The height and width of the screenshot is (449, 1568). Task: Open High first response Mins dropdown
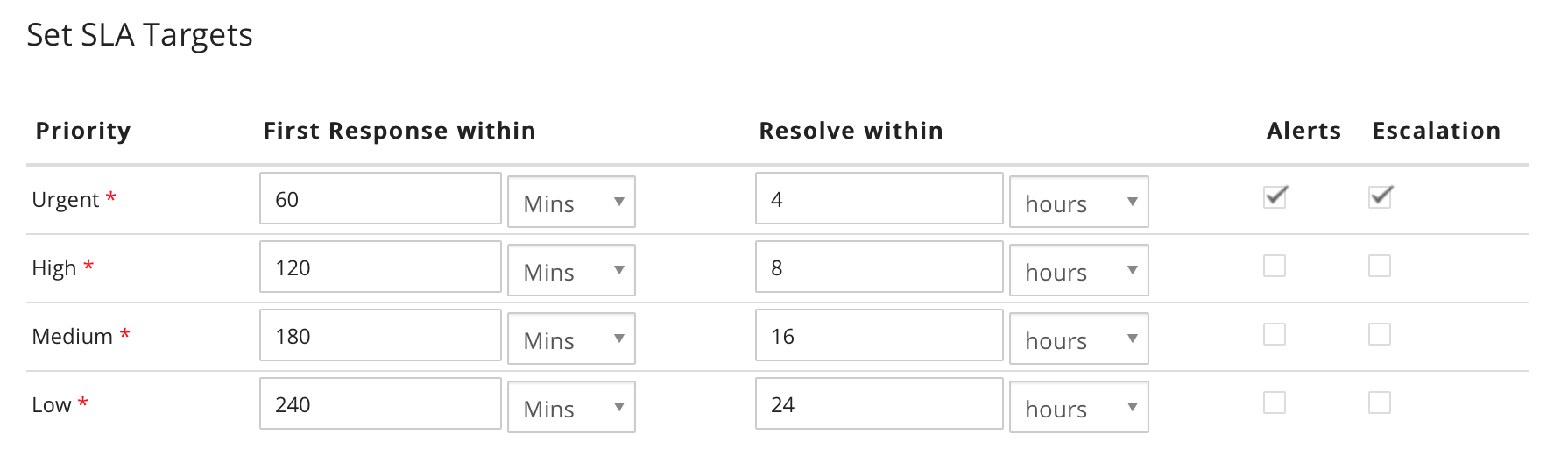point(571,271)
